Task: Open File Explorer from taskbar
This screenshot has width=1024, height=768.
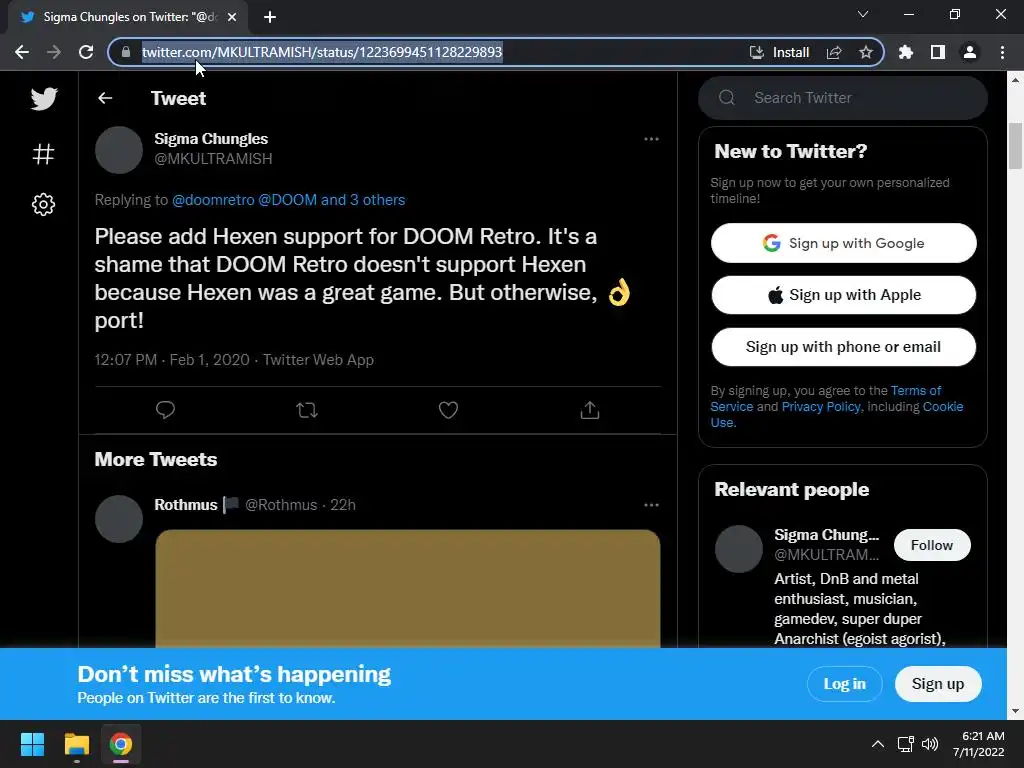Action: (x=76, y=744)
